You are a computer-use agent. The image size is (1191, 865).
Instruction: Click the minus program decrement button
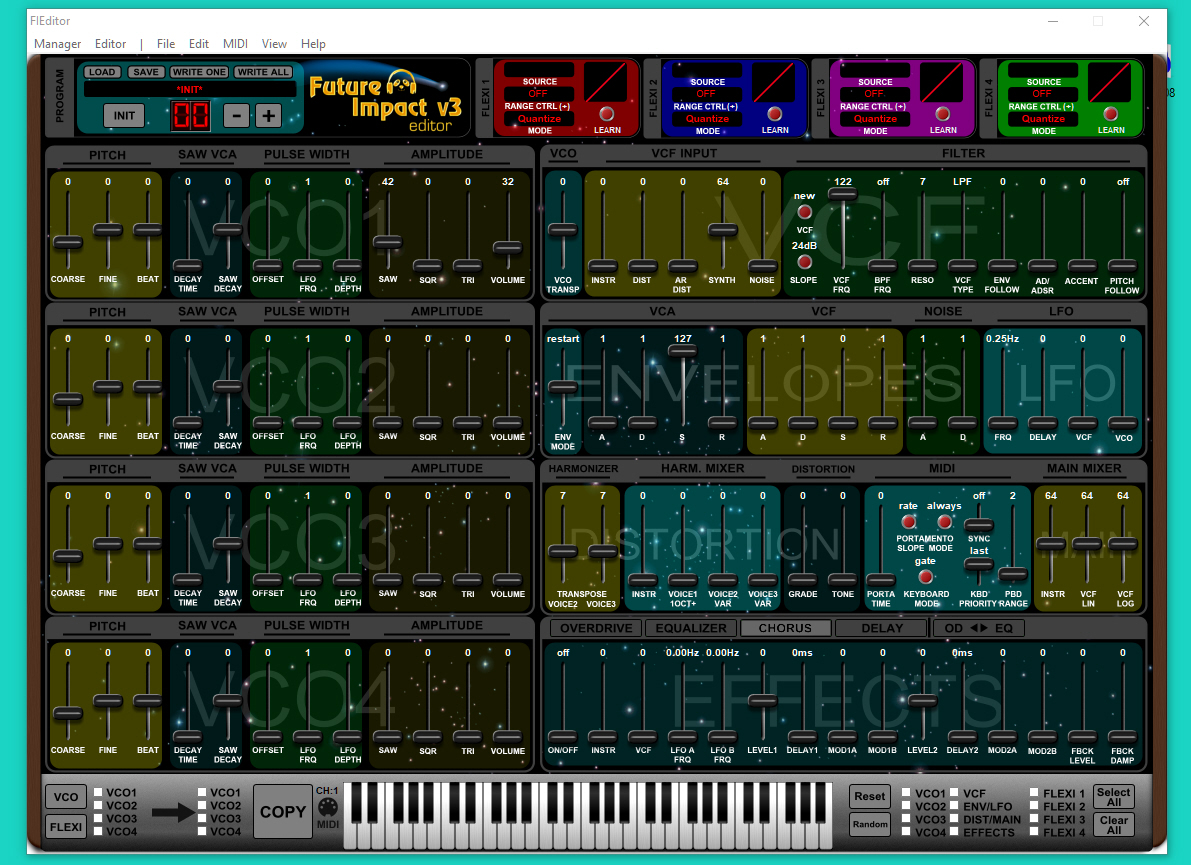(237, 115)
